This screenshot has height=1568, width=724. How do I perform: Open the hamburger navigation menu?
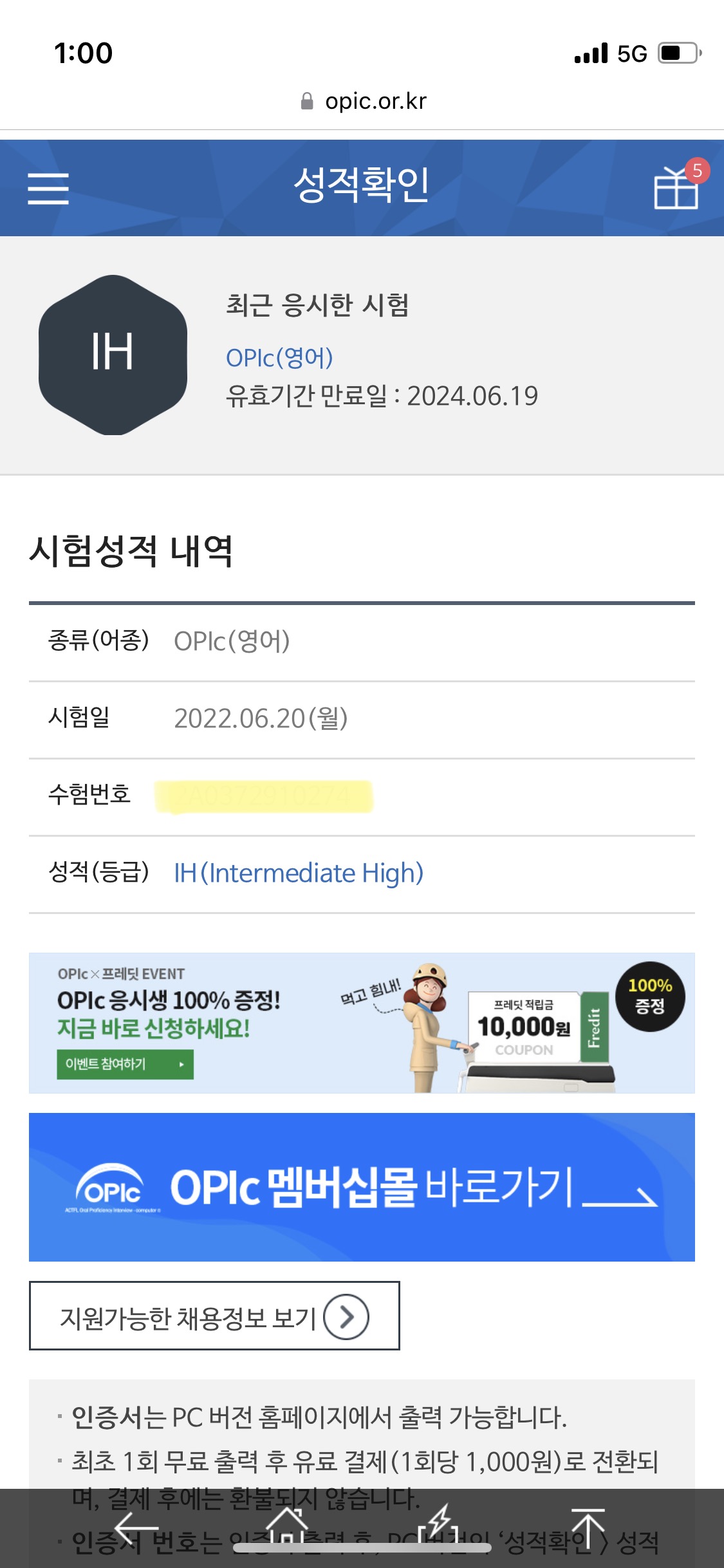point(48,188)
